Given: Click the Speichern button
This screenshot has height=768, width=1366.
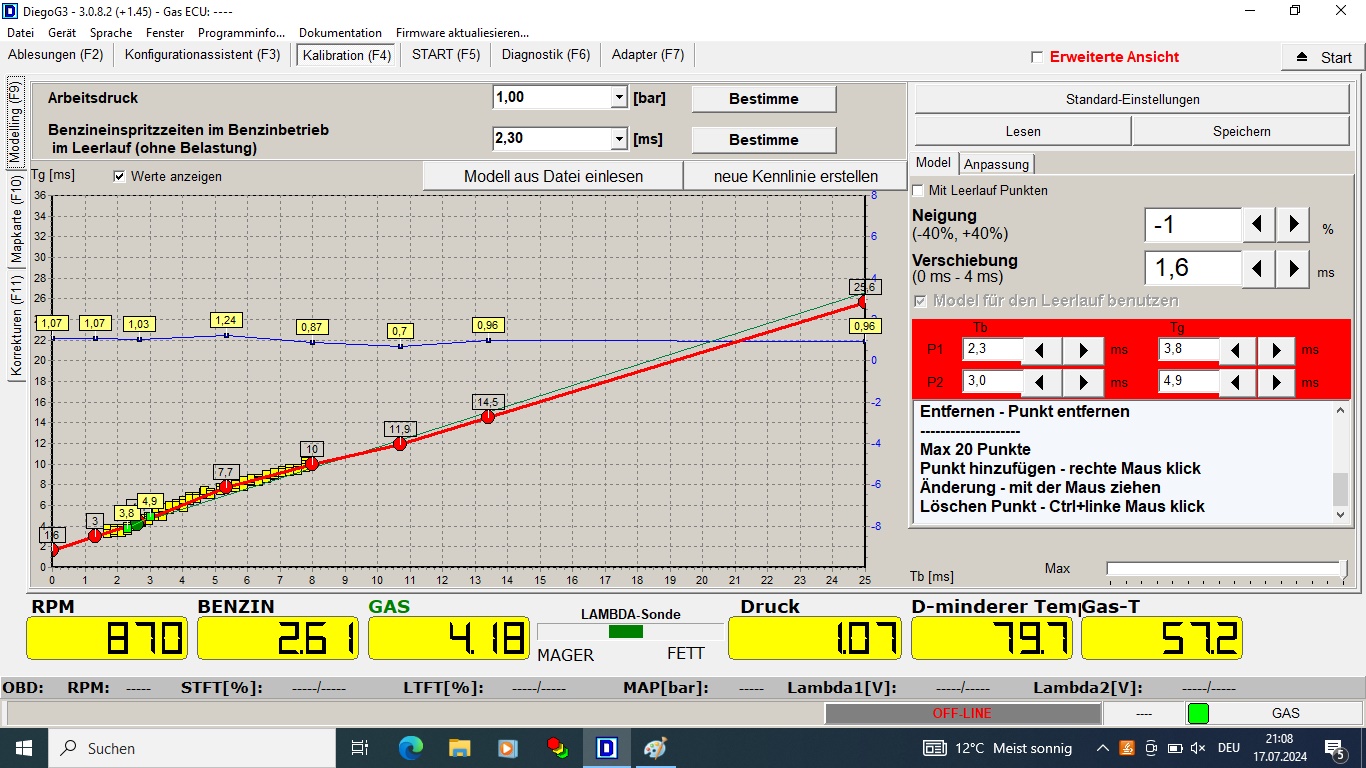Looking at the screenshot, I should pos(1242,131).
